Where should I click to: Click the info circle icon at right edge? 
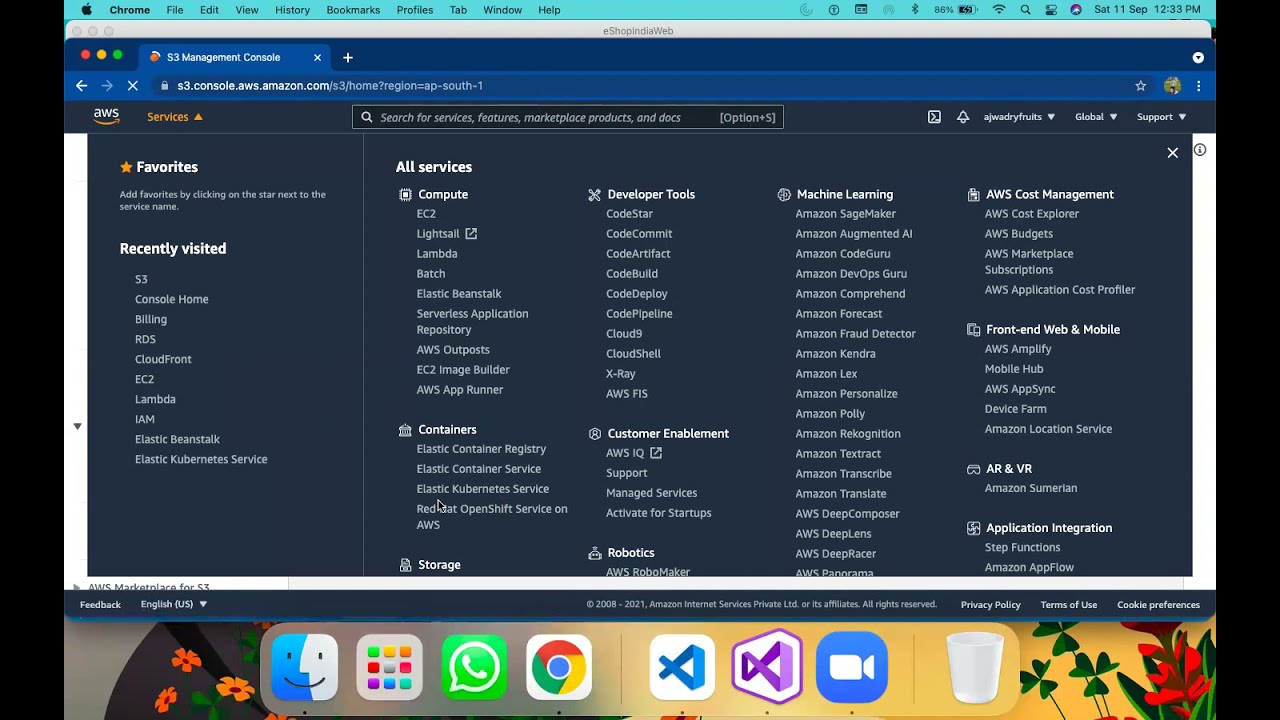[1200, 150]
